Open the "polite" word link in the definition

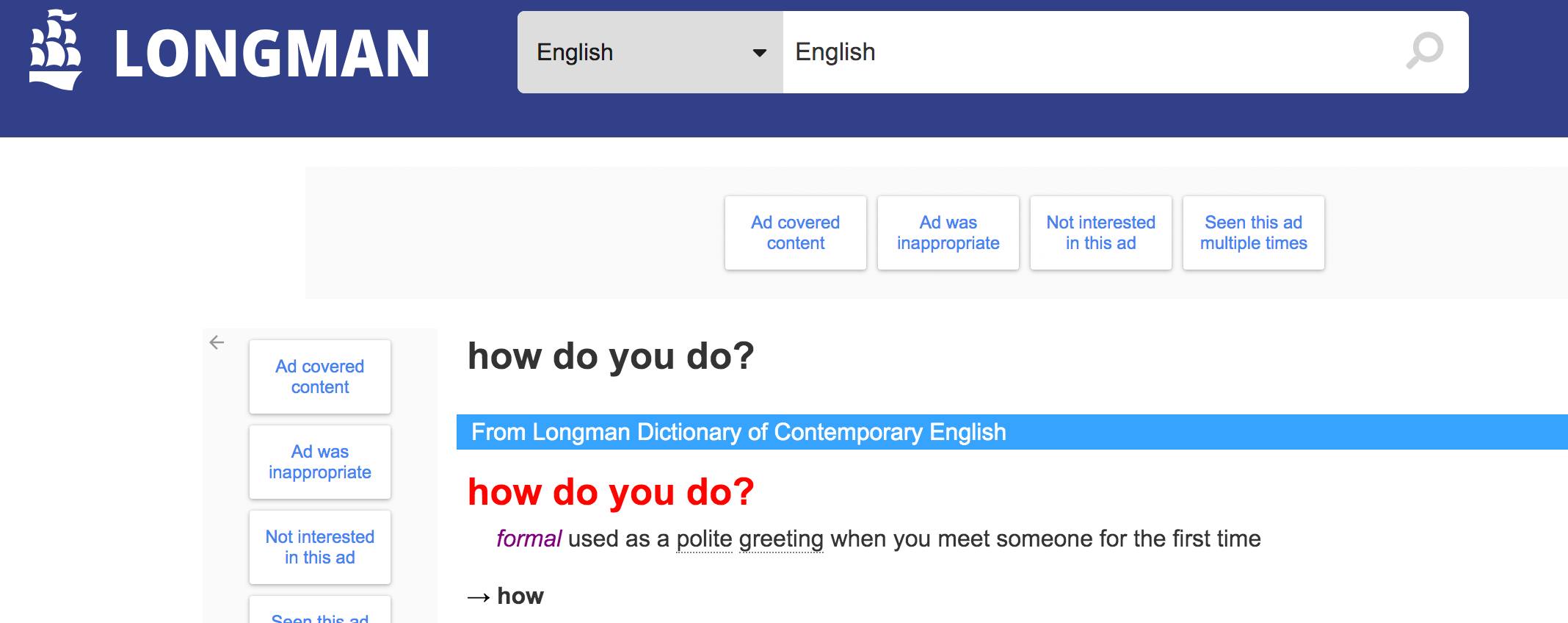pyautogui.click(x=704, y=539)
